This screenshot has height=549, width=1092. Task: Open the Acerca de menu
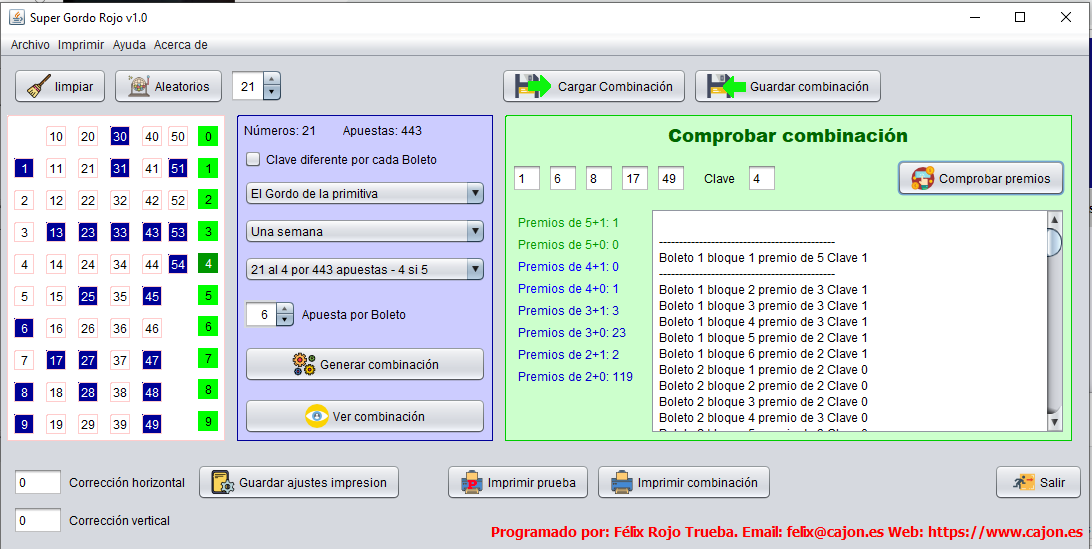[x=180, y=45]
